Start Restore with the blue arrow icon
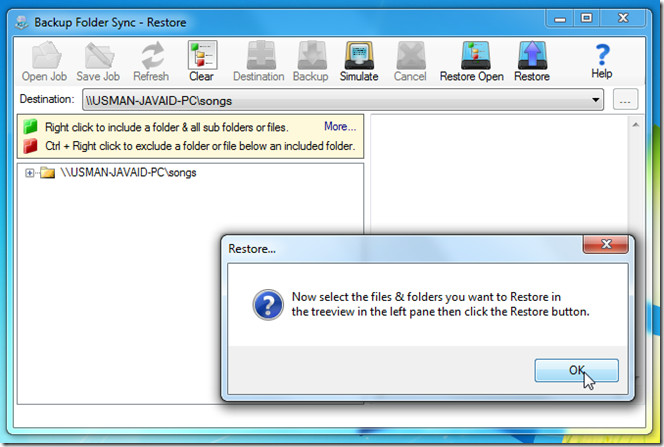This screenshot has height=447, width=664. point(532,55)
